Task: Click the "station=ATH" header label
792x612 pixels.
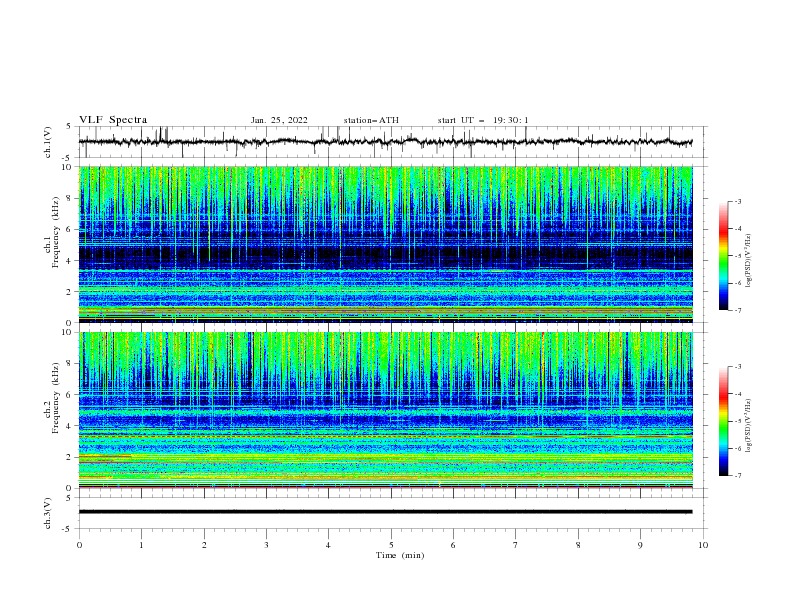Action: tap(371, 120)
